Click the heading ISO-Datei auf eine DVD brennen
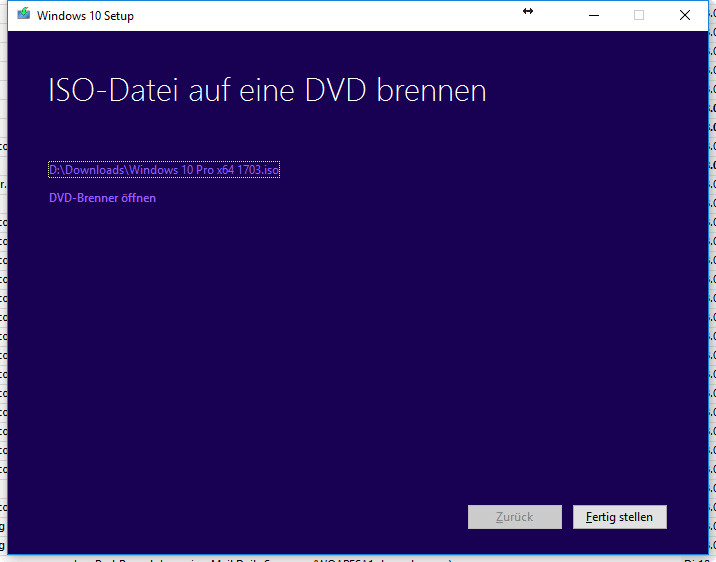The image size is (716, 562). (x=268, y=90)
